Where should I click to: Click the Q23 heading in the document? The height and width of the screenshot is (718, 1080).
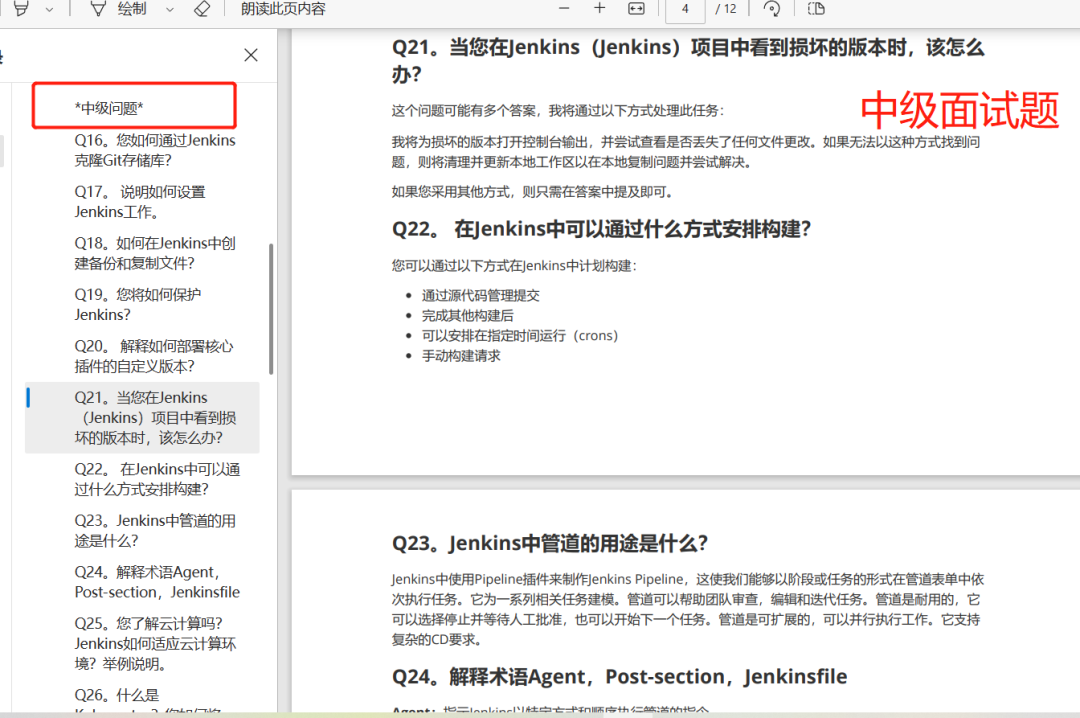coord(550,543)
